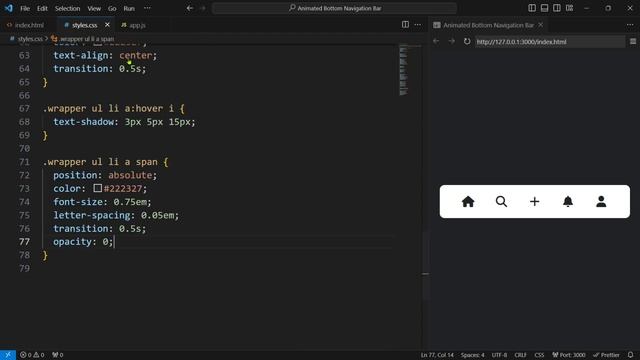Viewport: 640px width, 360px height.
Task: Split the editor to the right
Action: point(405,25)
